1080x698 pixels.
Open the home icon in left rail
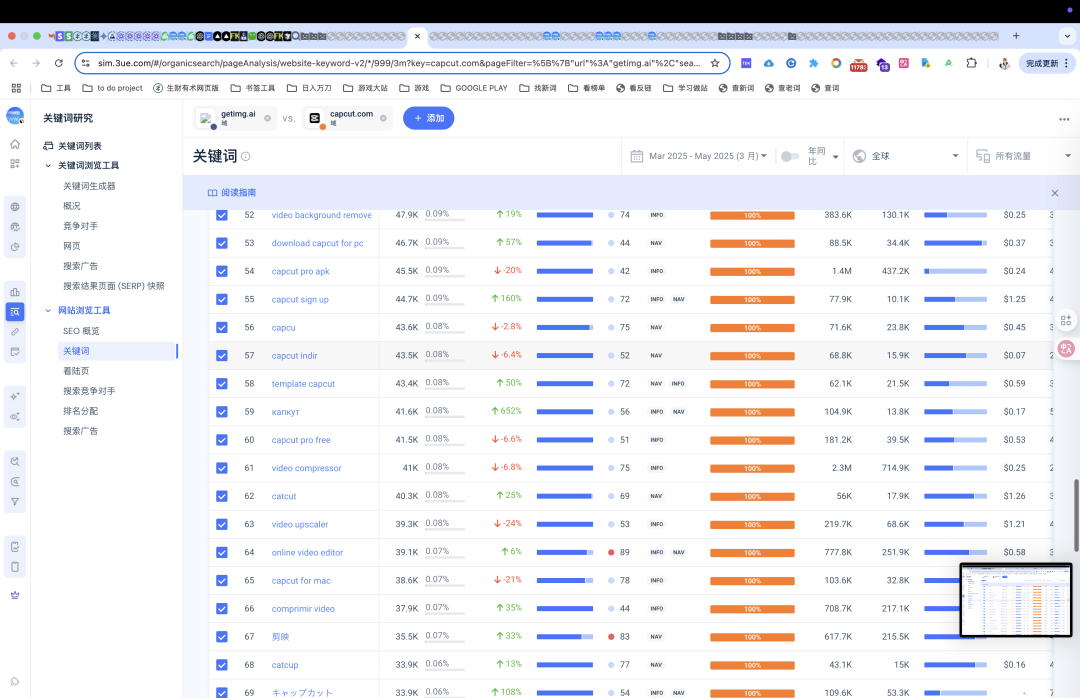pyautogui.click(x=15, y=144)
